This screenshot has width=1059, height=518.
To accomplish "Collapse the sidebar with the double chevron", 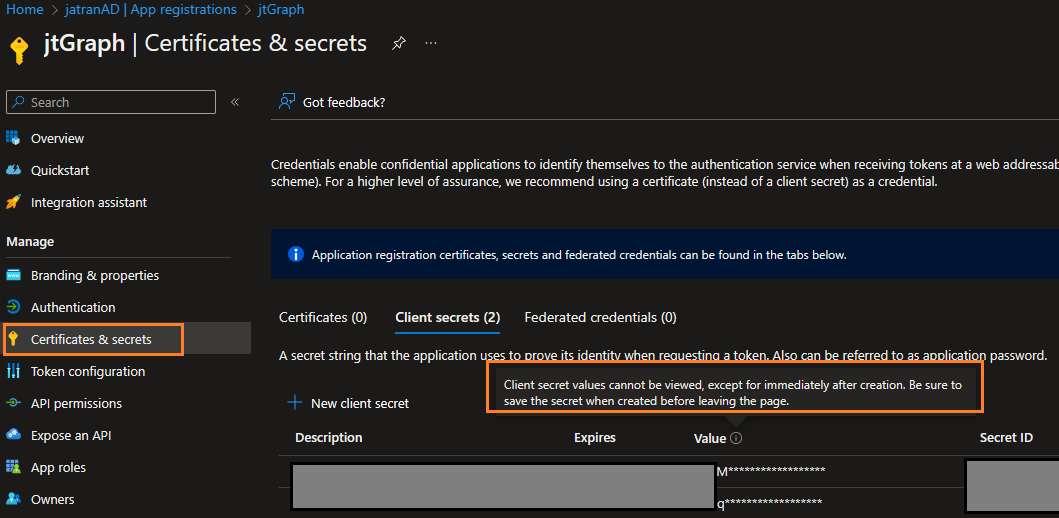I will 235,102.
